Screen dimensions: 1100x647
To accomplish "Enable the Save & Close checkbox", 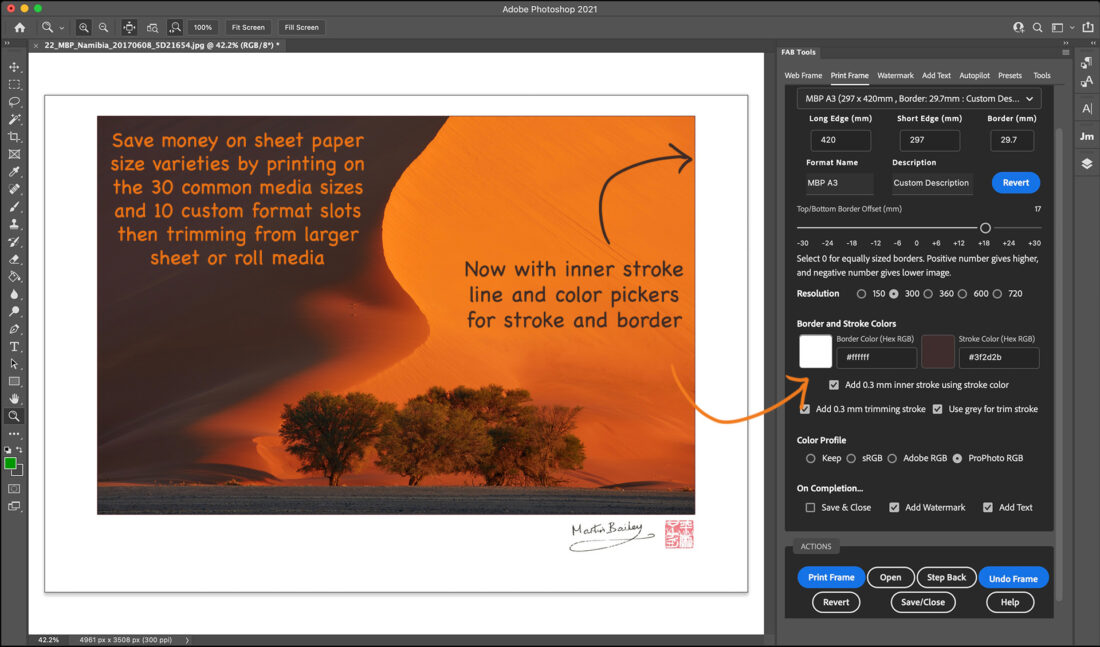I will (x=811, y=508).
